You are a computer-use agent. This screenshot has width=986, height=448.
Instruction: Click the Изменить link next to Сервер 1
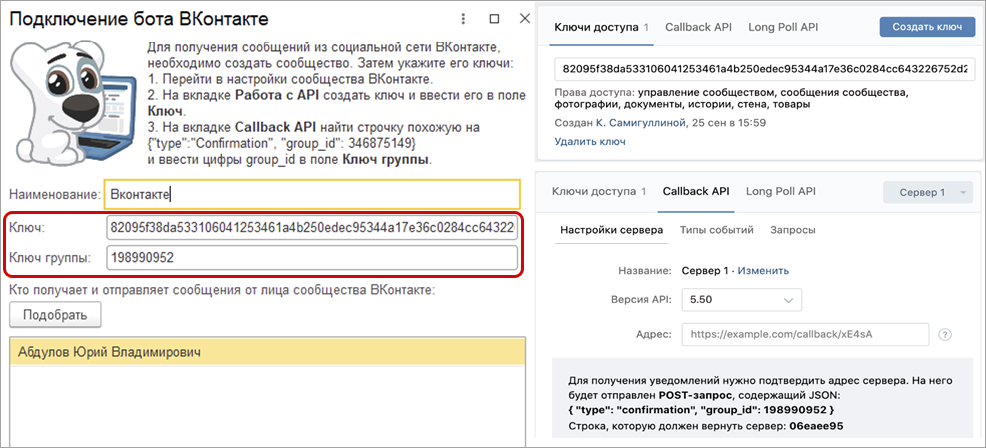(764, 270)
